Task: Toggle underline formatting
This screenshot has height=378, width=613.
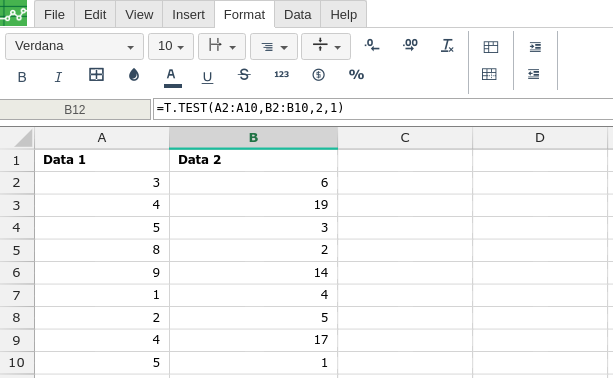Action: pos(207,76)
